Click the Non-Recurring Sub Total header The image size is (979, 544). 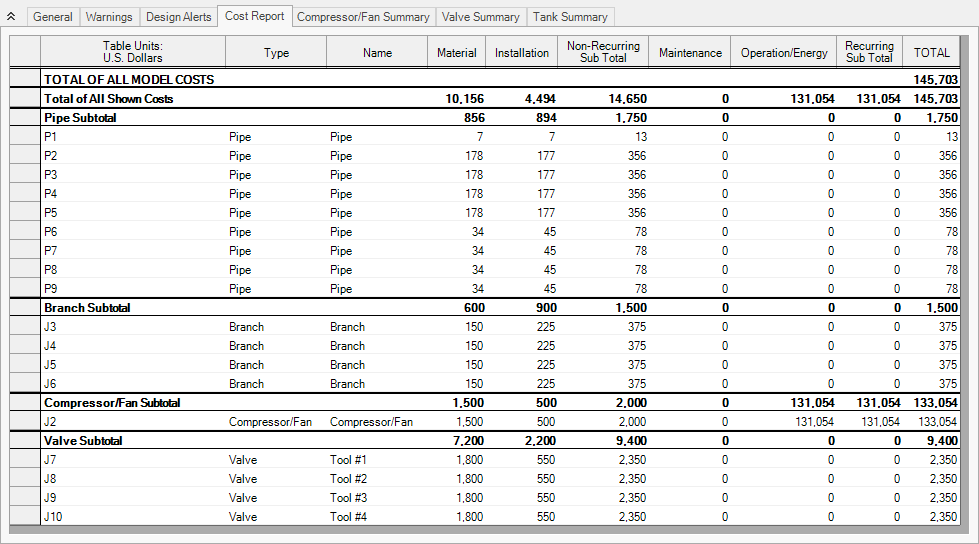click(x=603, y=52)
